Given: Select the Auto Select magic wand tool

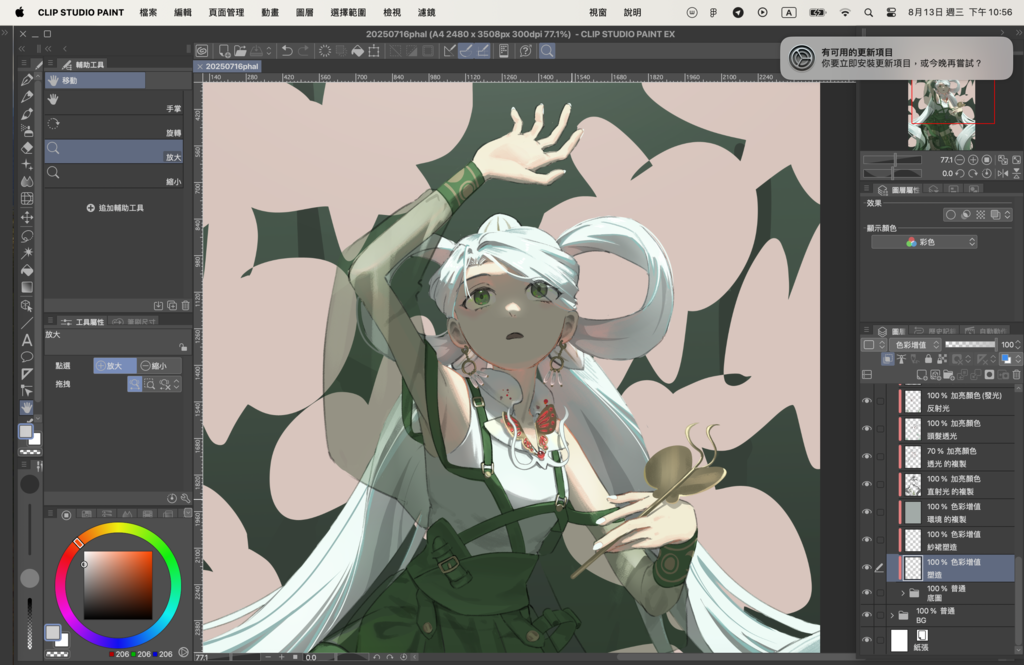Looking at the screenshot, I should tap(27, 252).
